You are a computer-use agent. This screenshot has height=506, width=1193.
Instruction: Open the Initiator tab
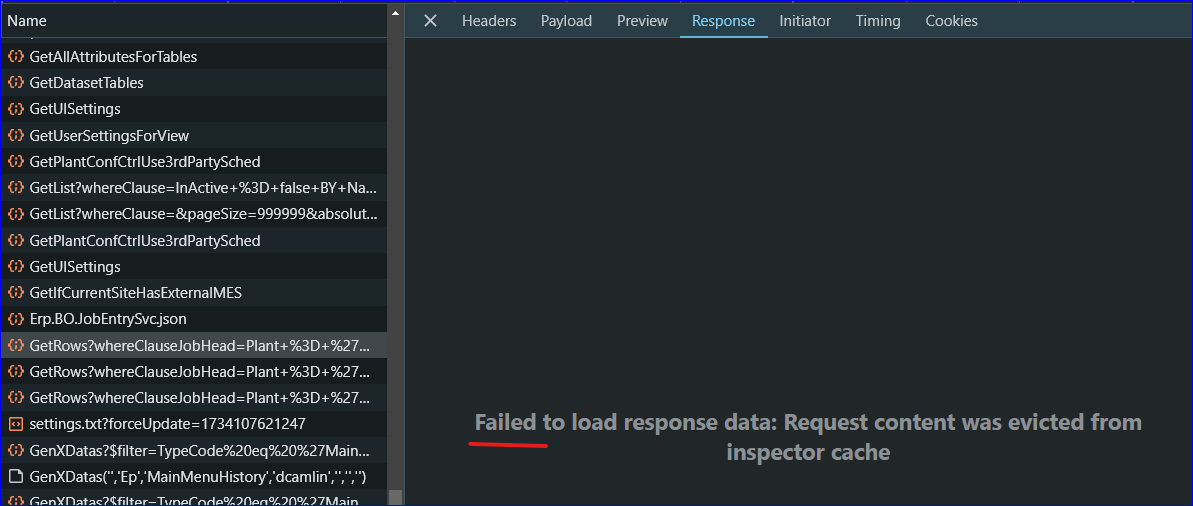coord(805,21)
